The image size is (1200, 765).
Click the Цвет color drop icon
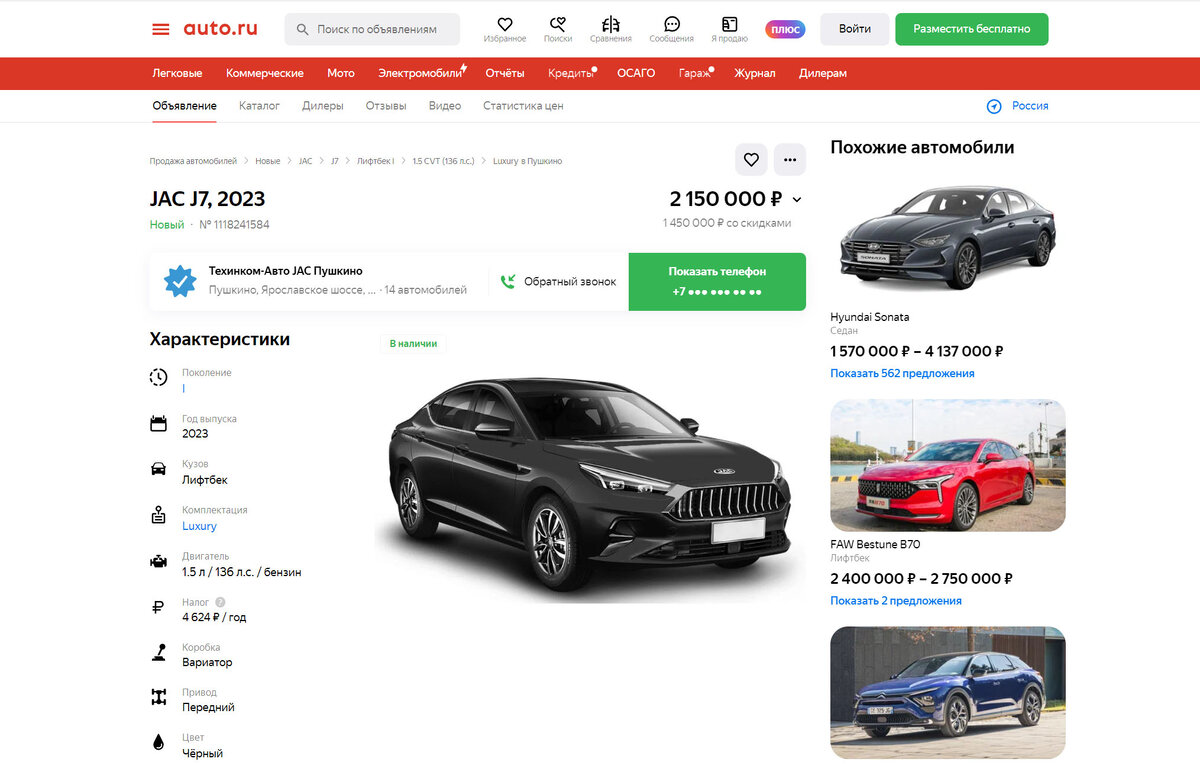click(x=159, y=743)
